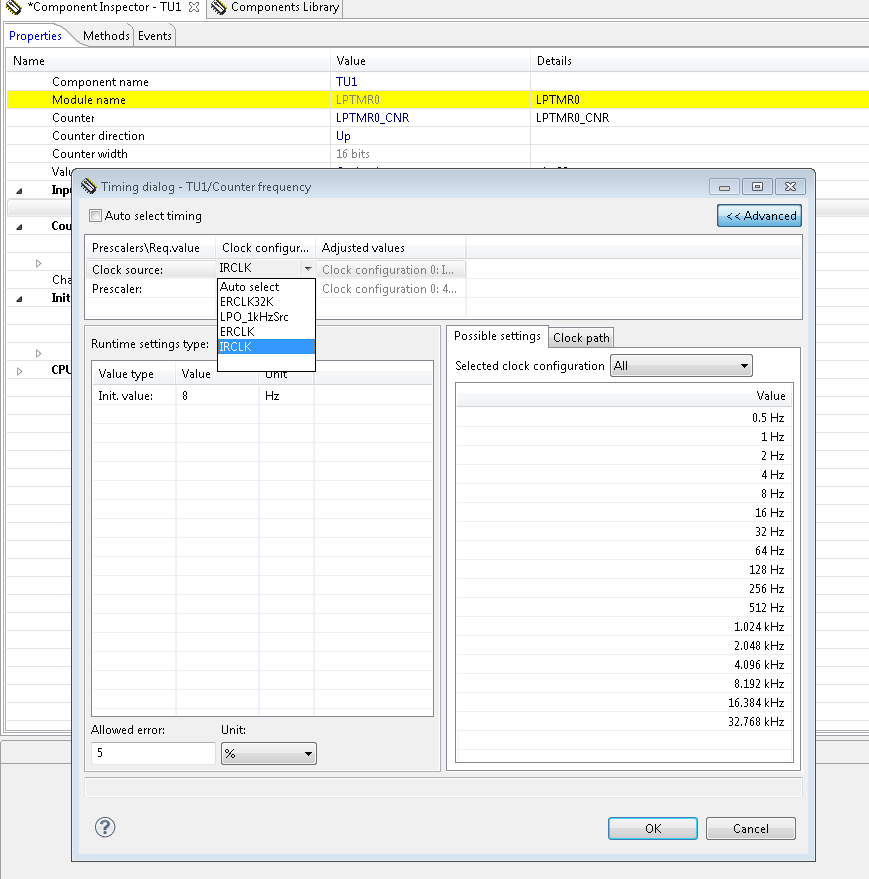Screen dimensions: 869x879
Task: Switch to the Properties tab
Action: (x=35, y=36)
